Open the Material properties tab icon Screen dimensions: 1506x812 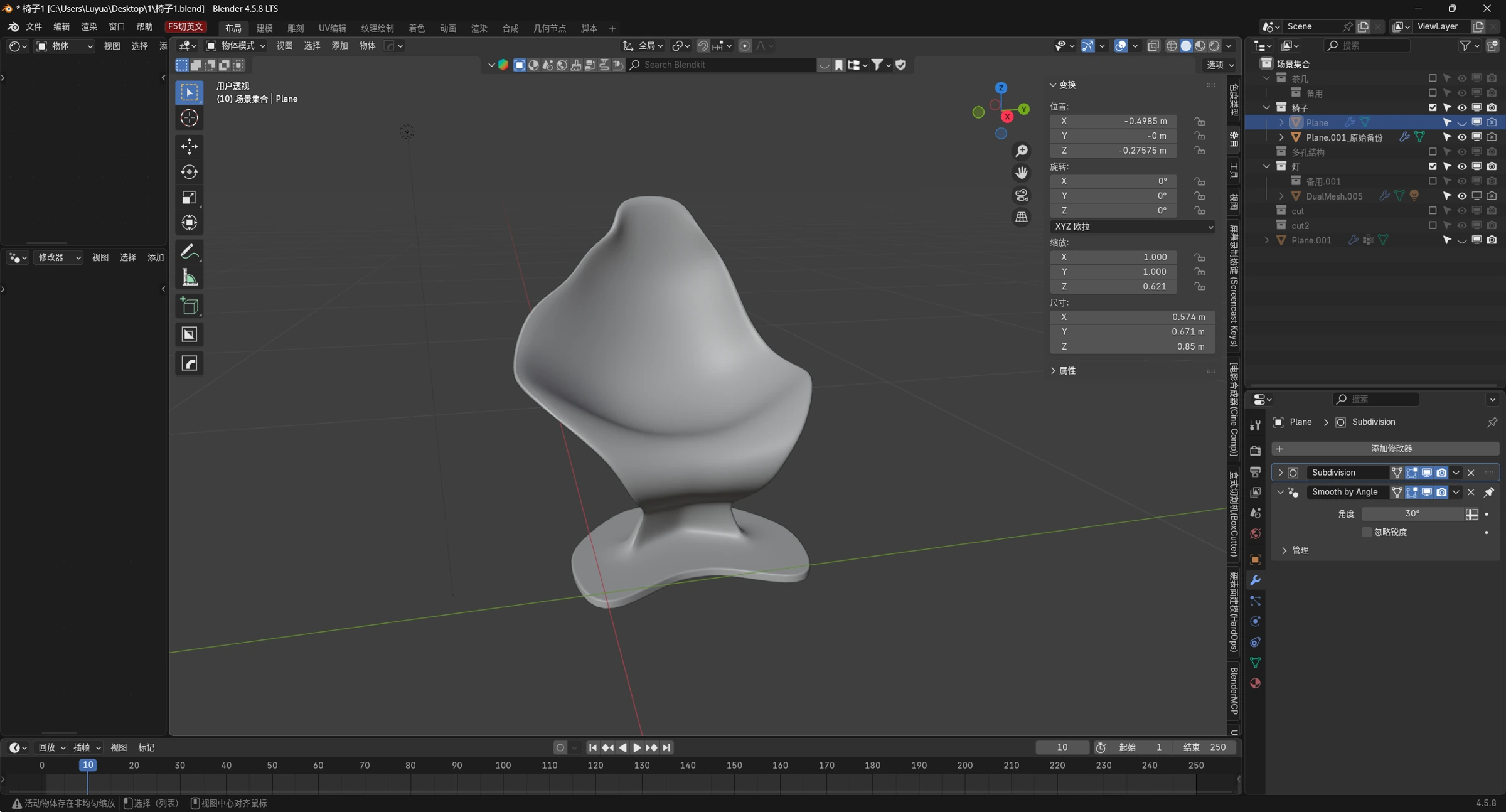(1255, 683)
